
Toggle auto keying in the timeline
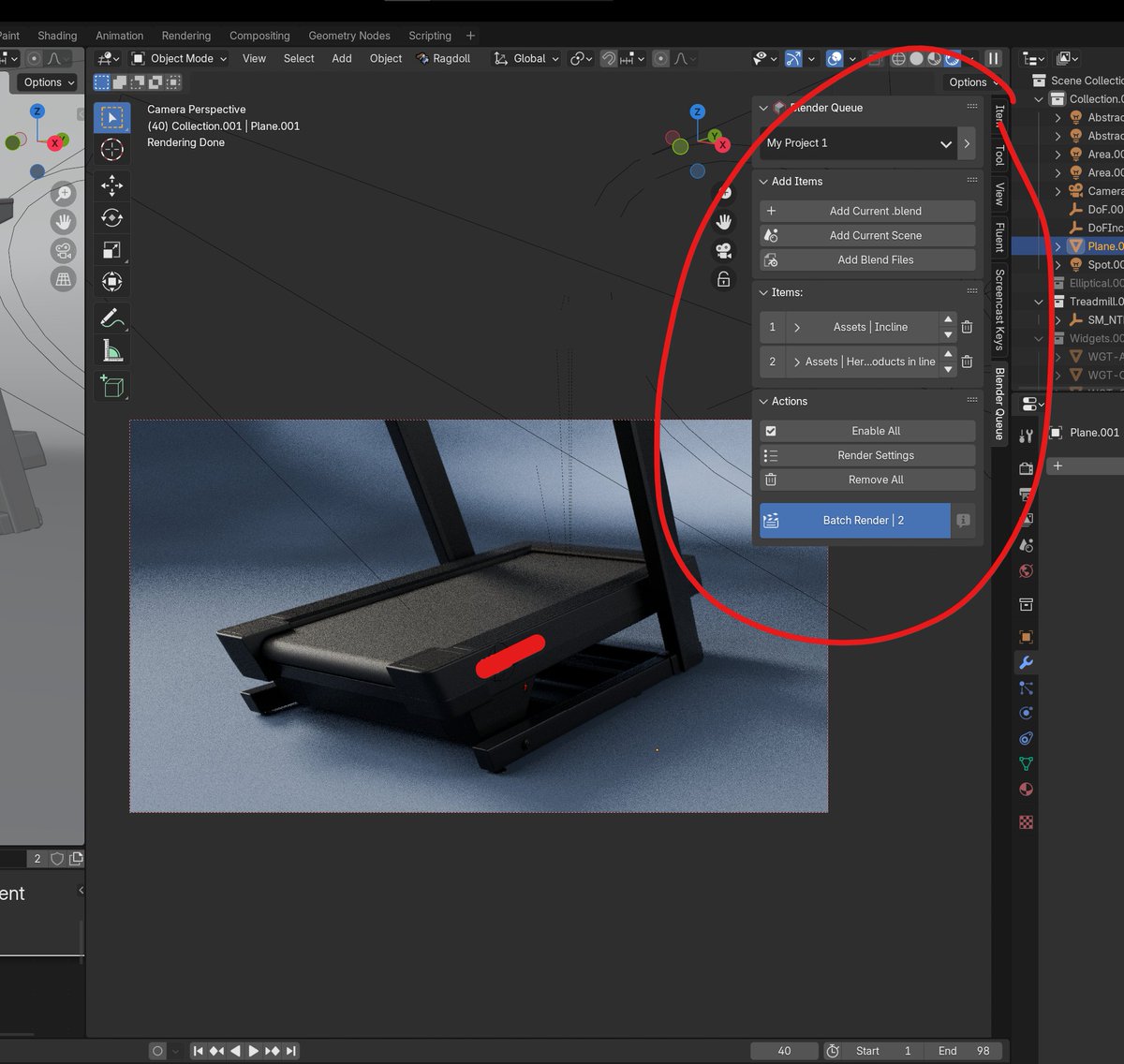(157, 1051)
